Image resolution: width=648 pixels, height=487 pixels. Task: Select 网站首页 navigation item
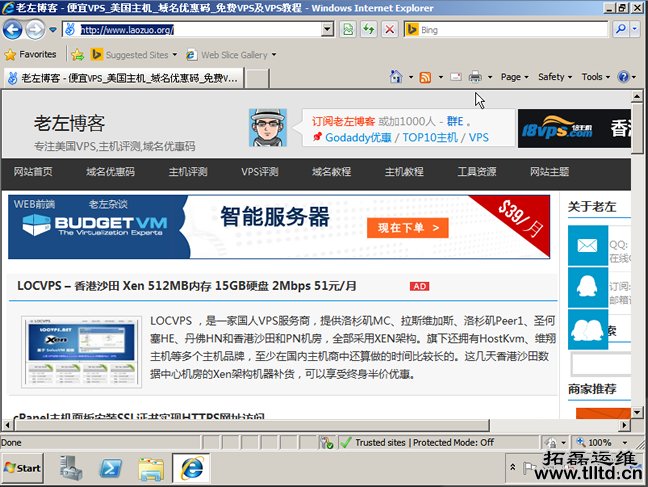click(33, 172)
